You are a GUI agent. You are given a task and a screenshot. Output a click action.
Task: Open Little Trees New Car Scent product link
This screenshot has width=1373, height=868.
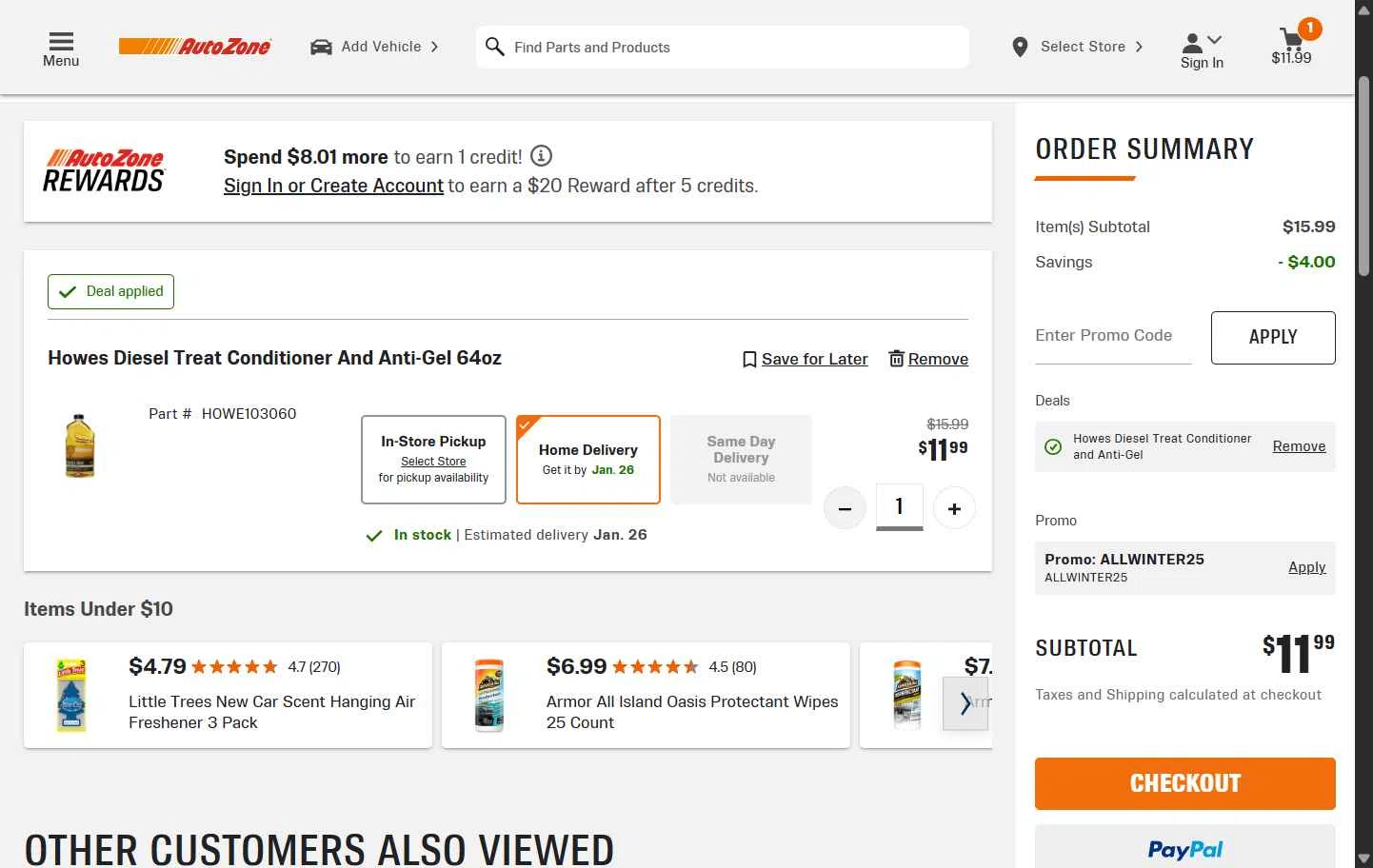coord(271,712)
